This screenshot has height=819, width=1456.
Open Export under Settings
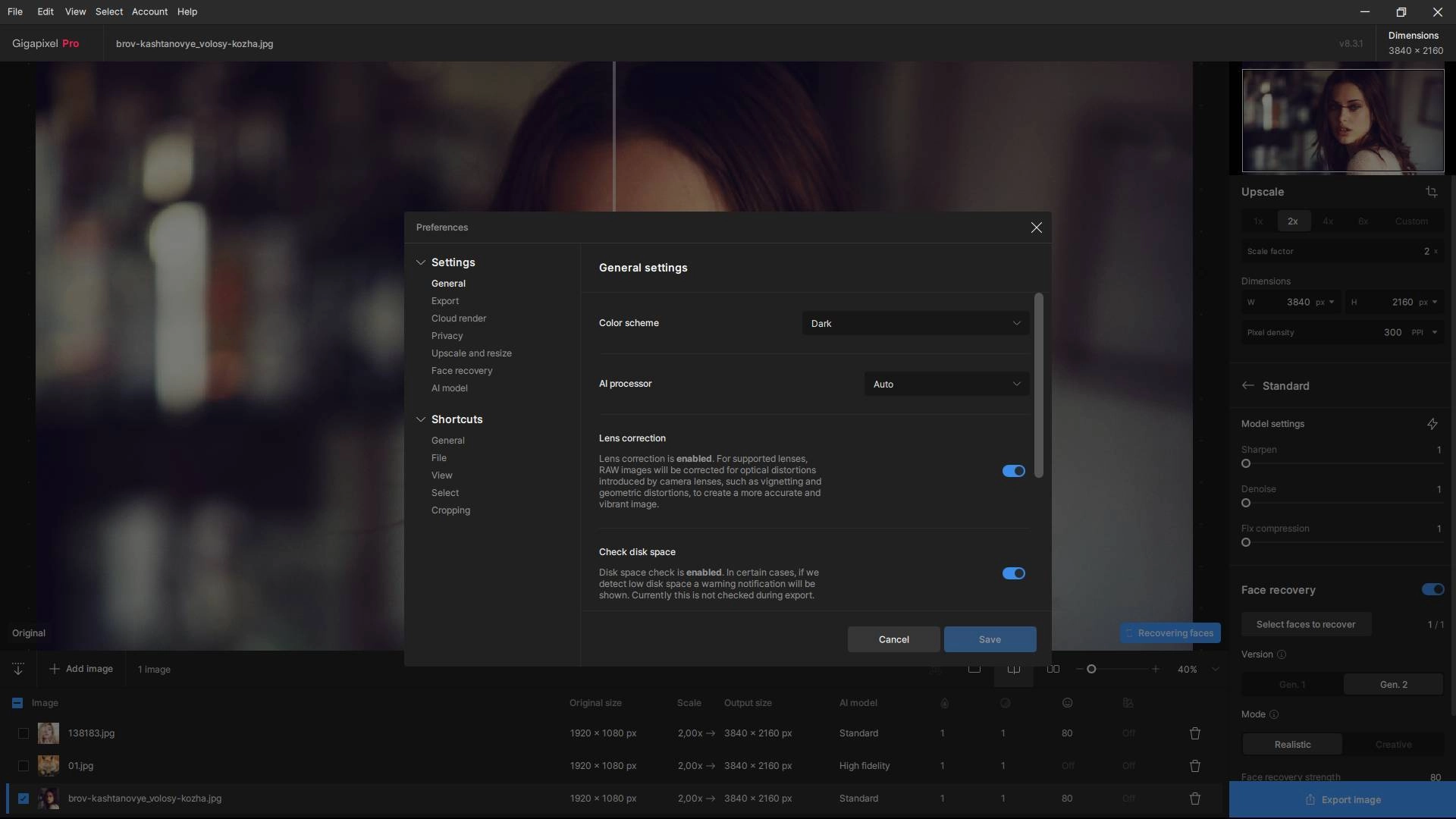445,301
